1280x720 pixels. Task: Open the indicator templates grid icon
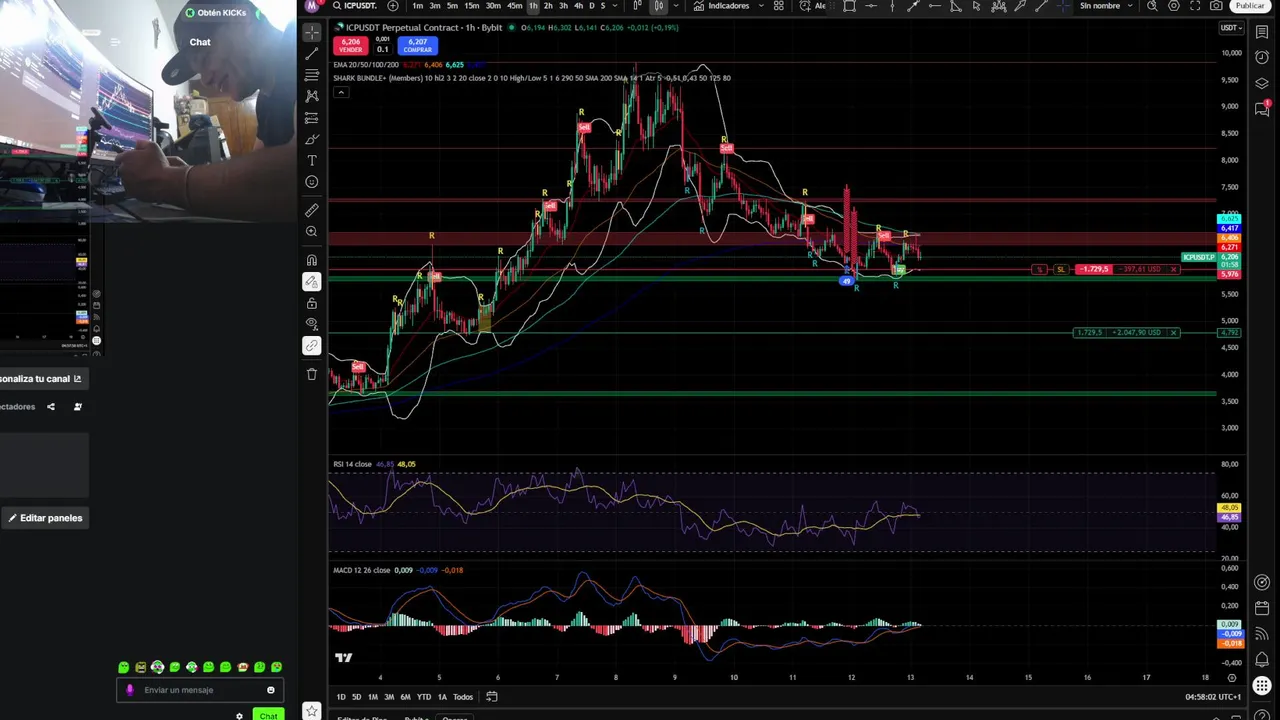(x=779, y=6)
